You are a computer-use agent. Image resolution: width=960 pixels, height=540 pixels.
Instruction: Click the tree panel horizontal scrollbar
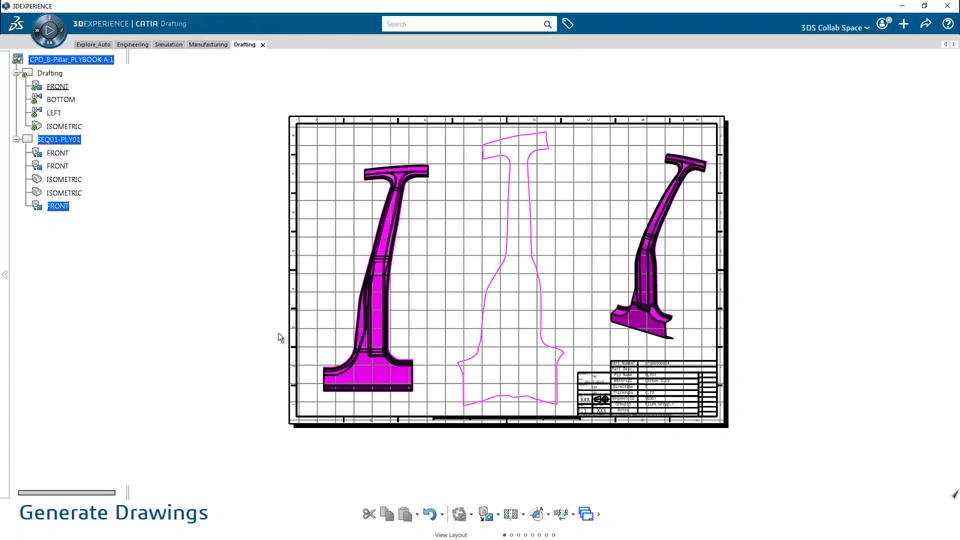(x=67, y=492)
